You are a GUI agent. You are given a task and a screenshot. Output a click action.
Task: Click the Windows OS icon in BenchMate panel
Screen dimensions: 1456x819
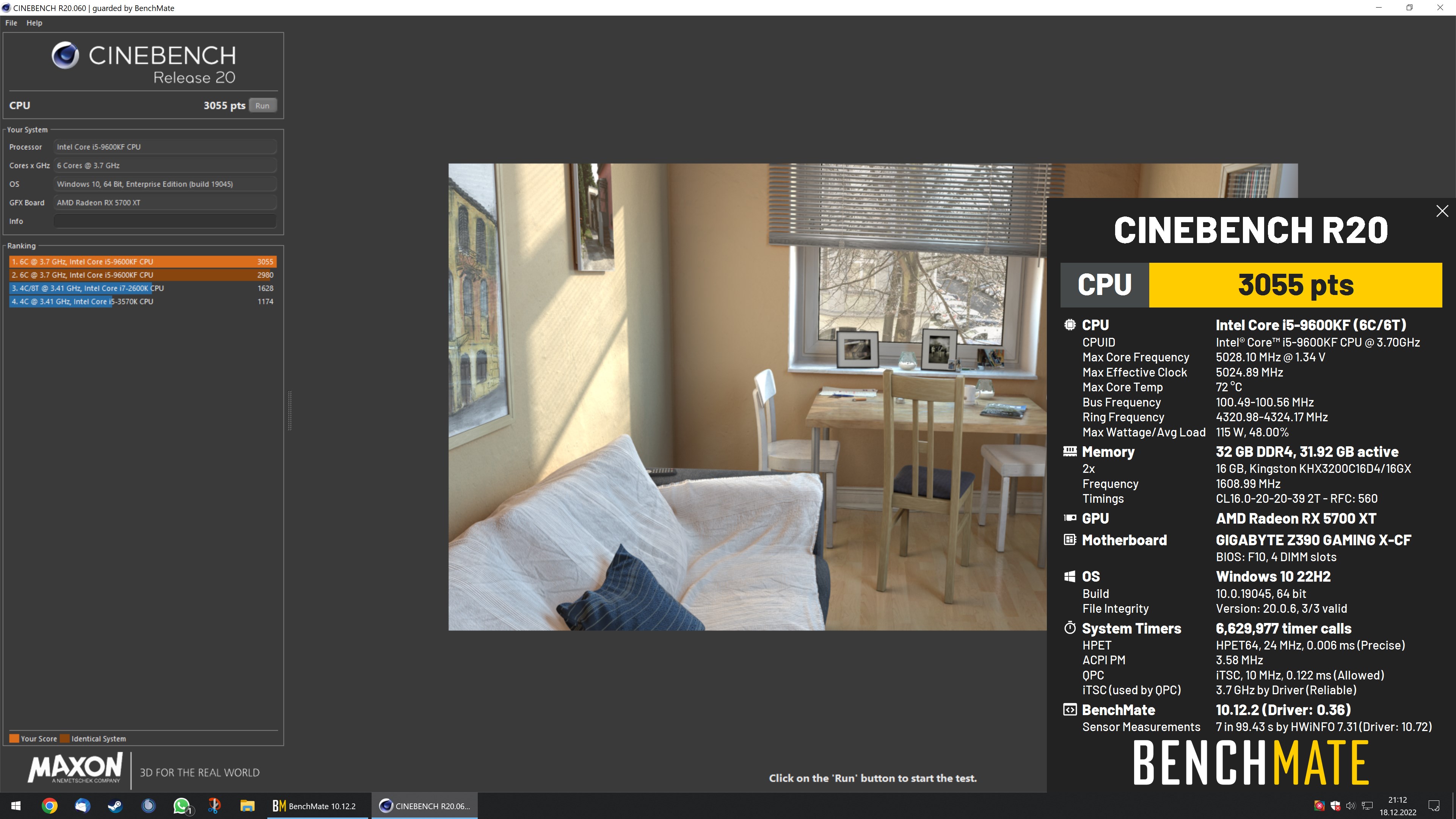pos(1069,576)
